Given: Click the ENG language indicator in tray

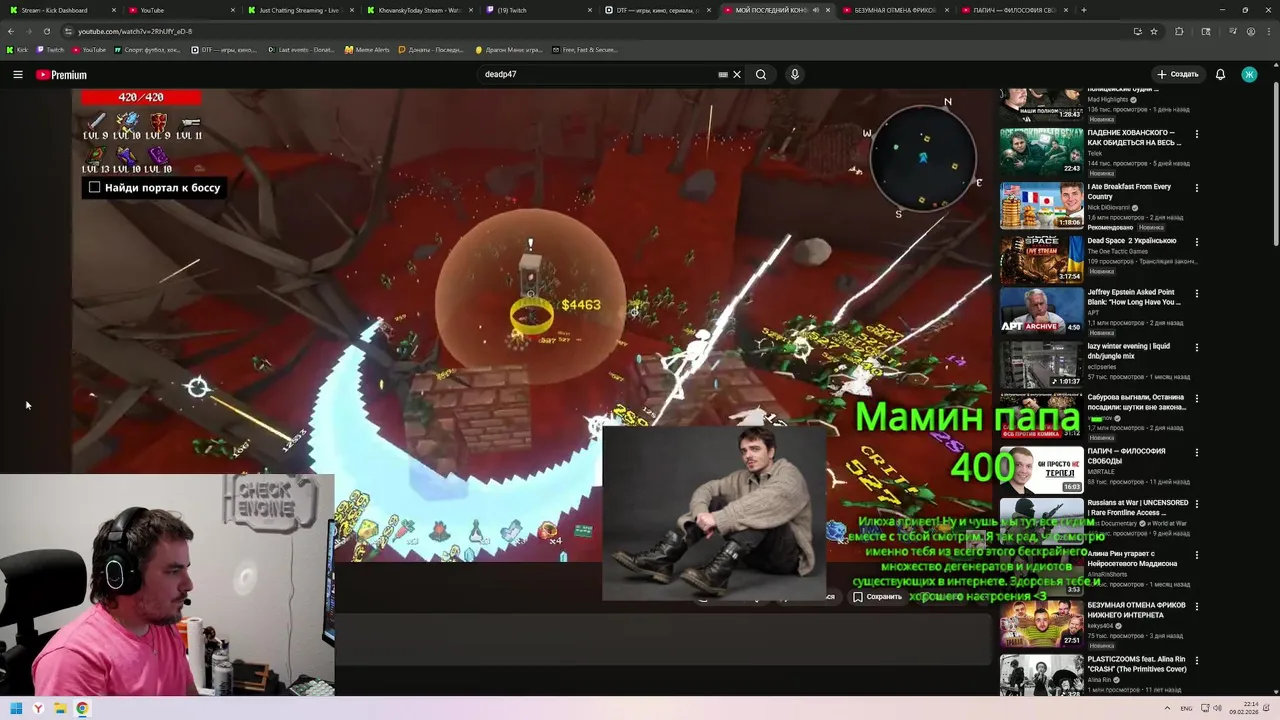Looking at the screenshot, I should point(1186,708).
